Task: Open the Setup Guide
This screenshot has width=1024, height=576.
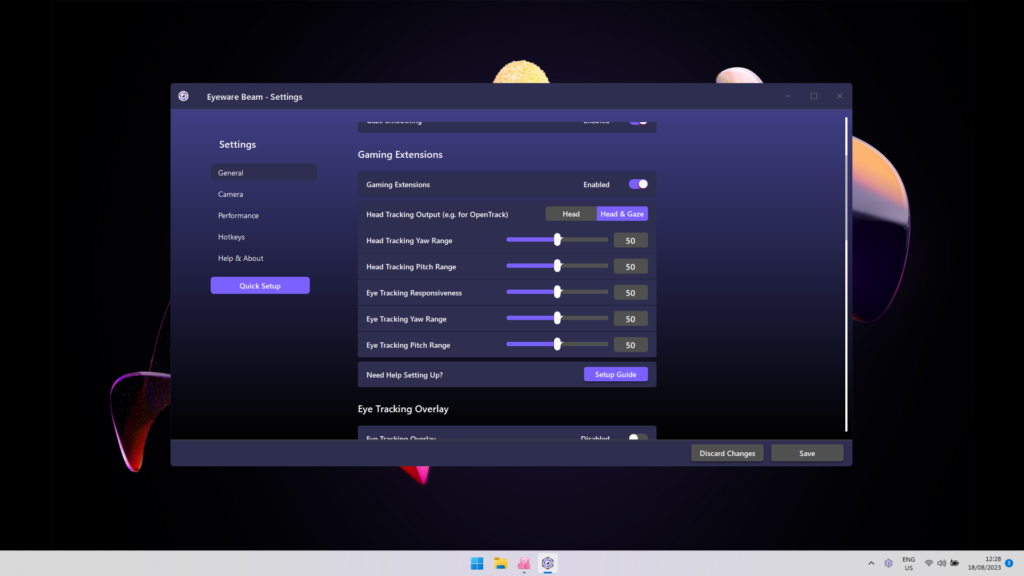Action: tap(615, 374)
